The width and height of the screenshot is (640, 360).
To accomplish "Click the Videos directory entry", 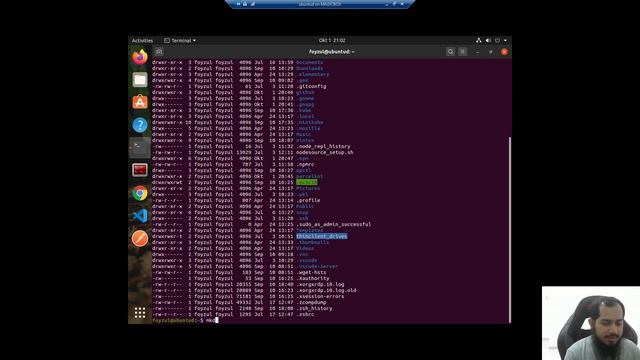I will [305, 248].
